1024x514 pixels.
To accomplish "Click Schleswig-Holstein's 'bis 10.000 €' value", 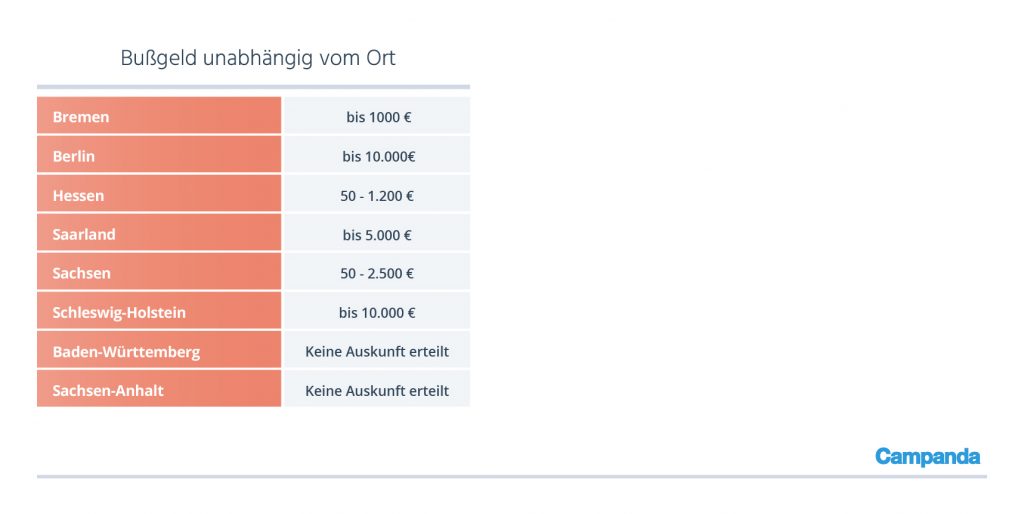I will (x=377, y=311).
